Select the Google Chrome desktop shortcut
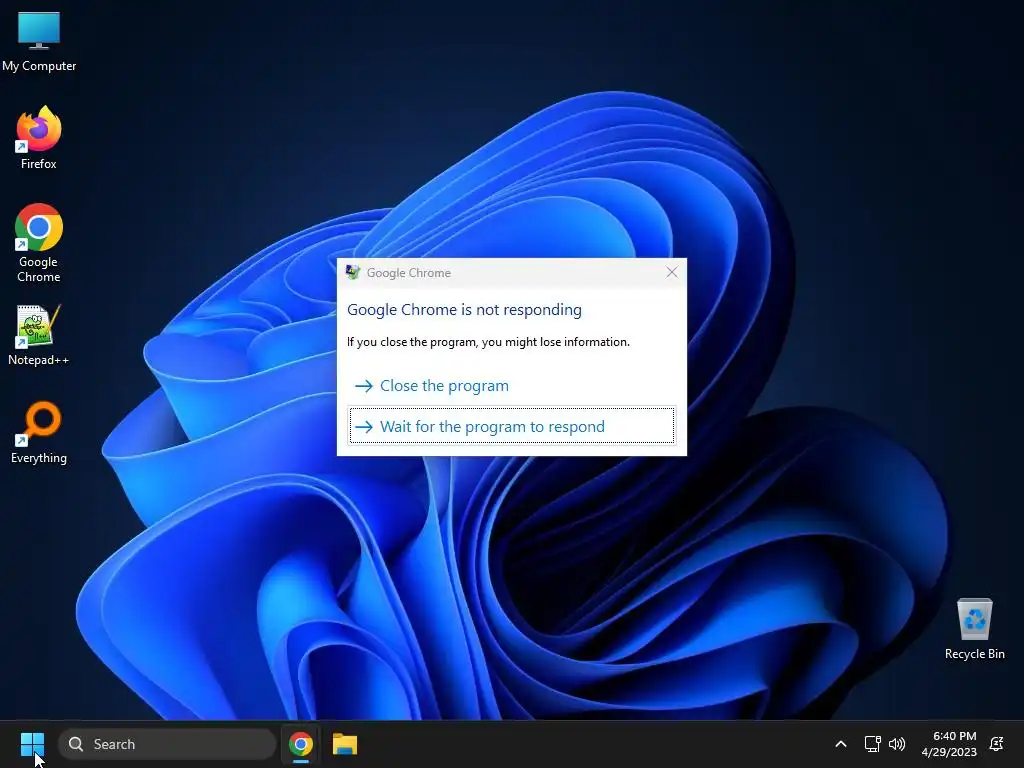 (x=39, y=242)
